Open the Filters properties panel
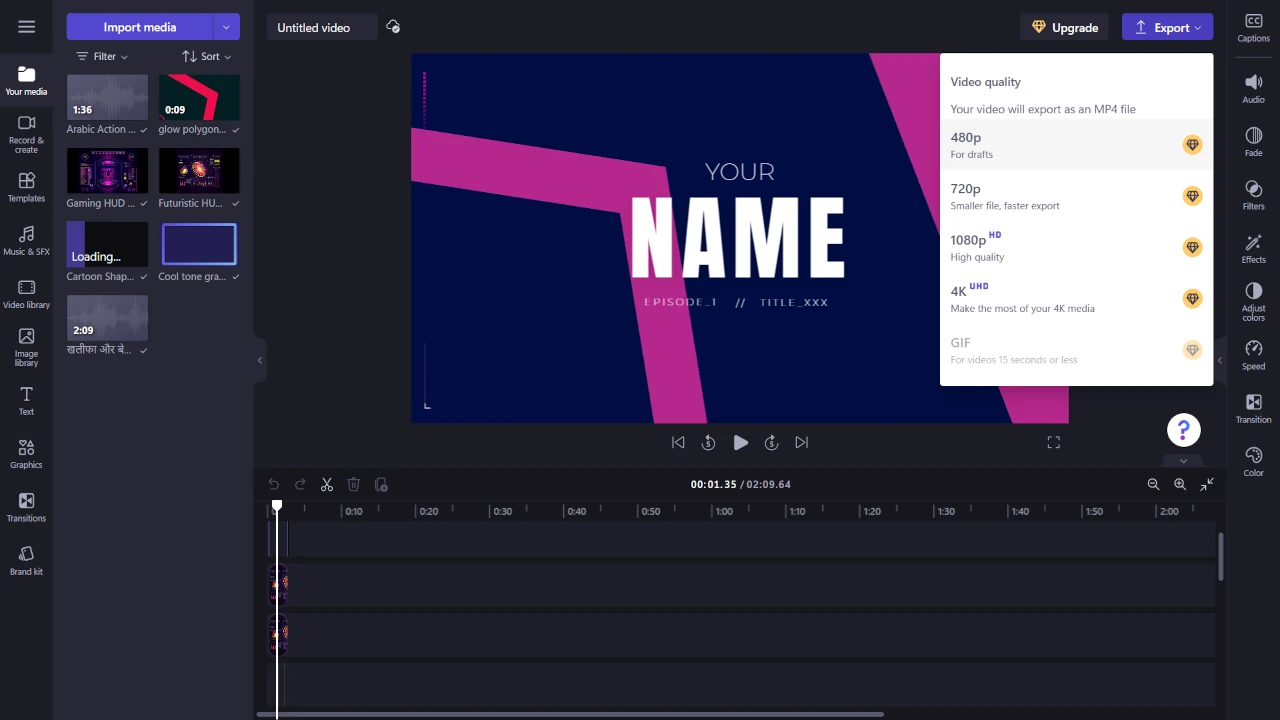This screenshot has width=1280, height=720. coord(1253,195)
